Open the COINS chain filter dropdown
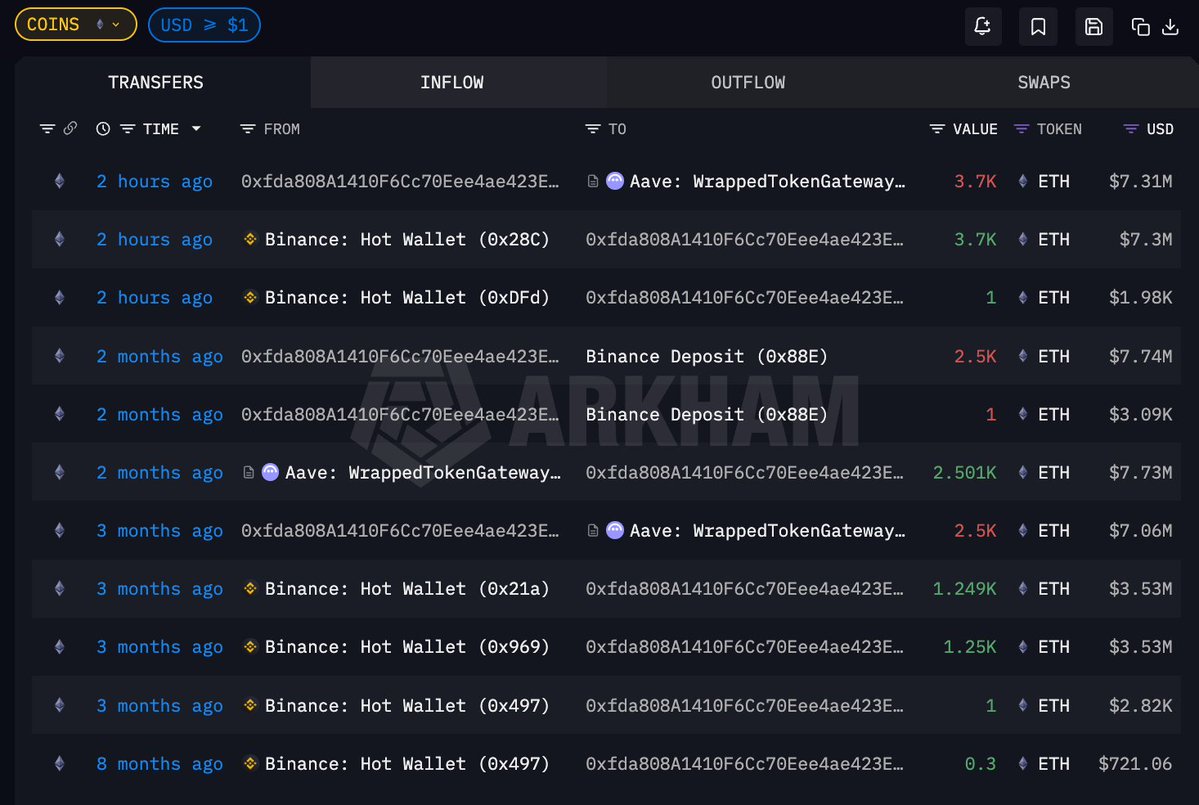The image size is (1199, 805). [x=76, y=24]
